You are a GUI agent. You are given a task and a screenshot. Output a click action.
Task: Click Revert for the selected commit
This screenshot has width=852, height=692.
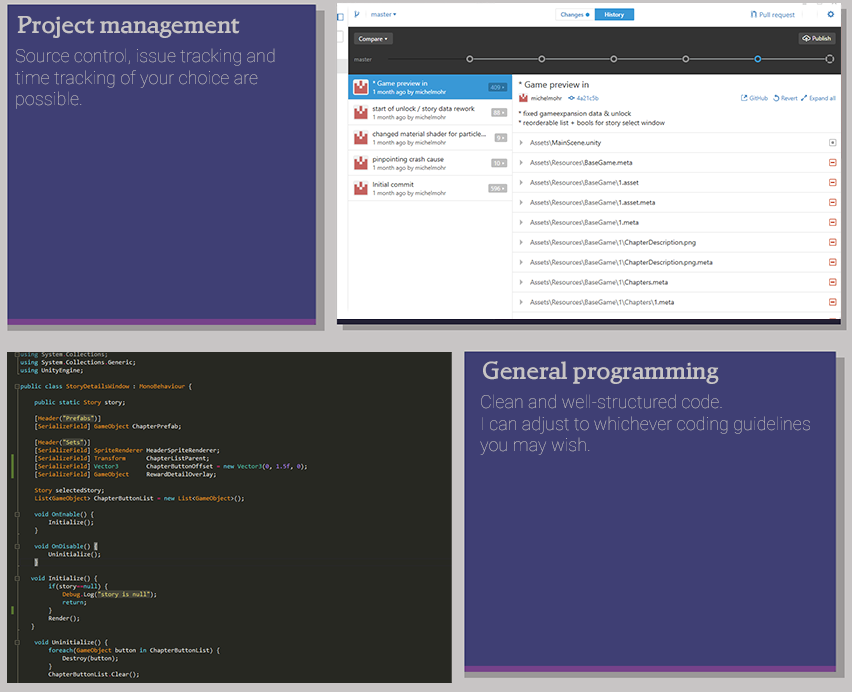(785, 99)
